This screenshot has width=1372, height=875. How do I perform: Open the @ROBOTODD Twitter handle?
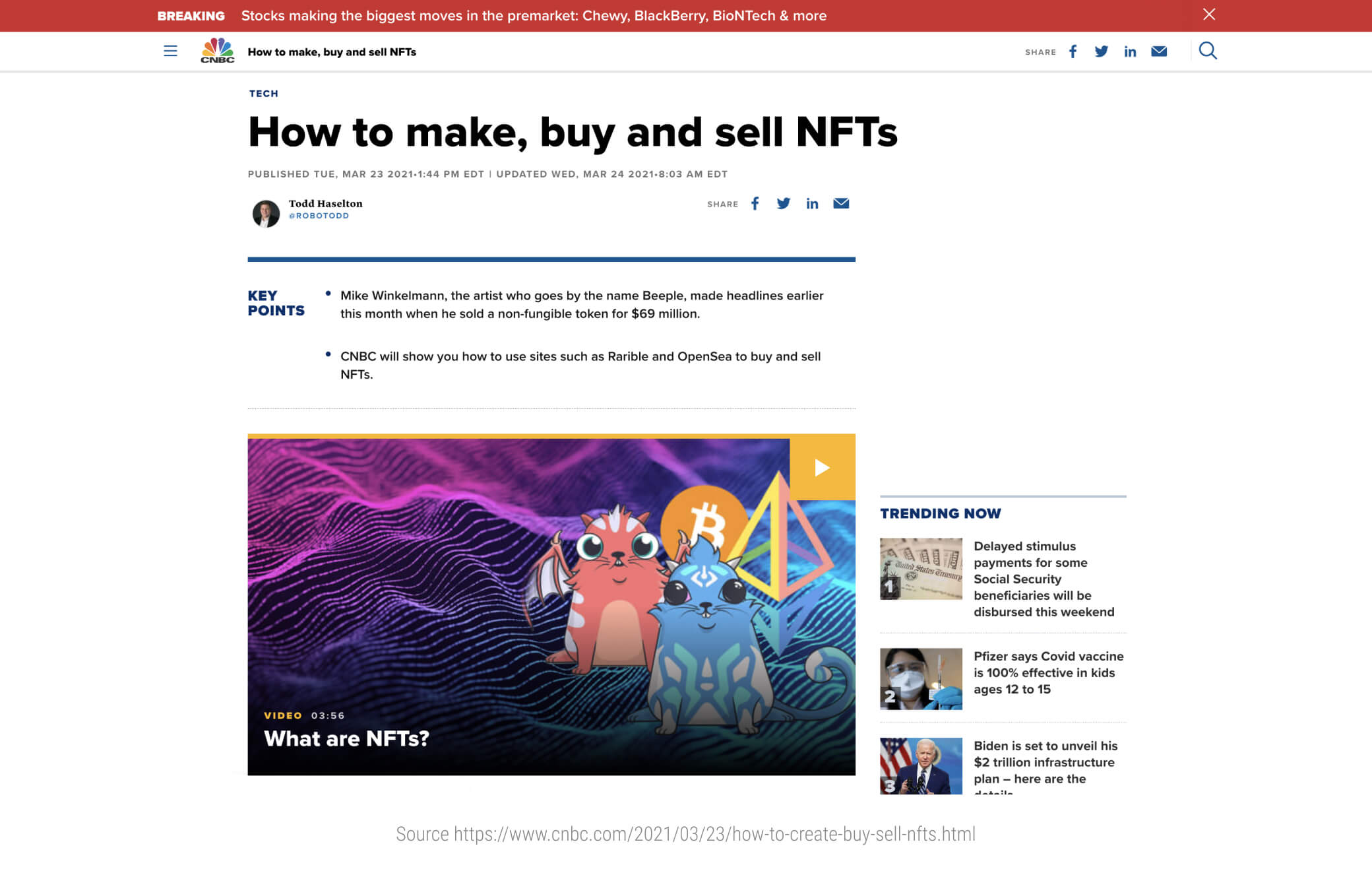pos(319,216)
